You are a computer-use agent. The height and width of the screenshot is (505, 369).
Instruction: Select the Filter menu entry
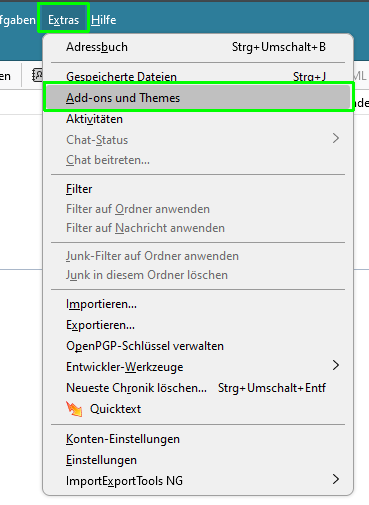tap(198, 189)
